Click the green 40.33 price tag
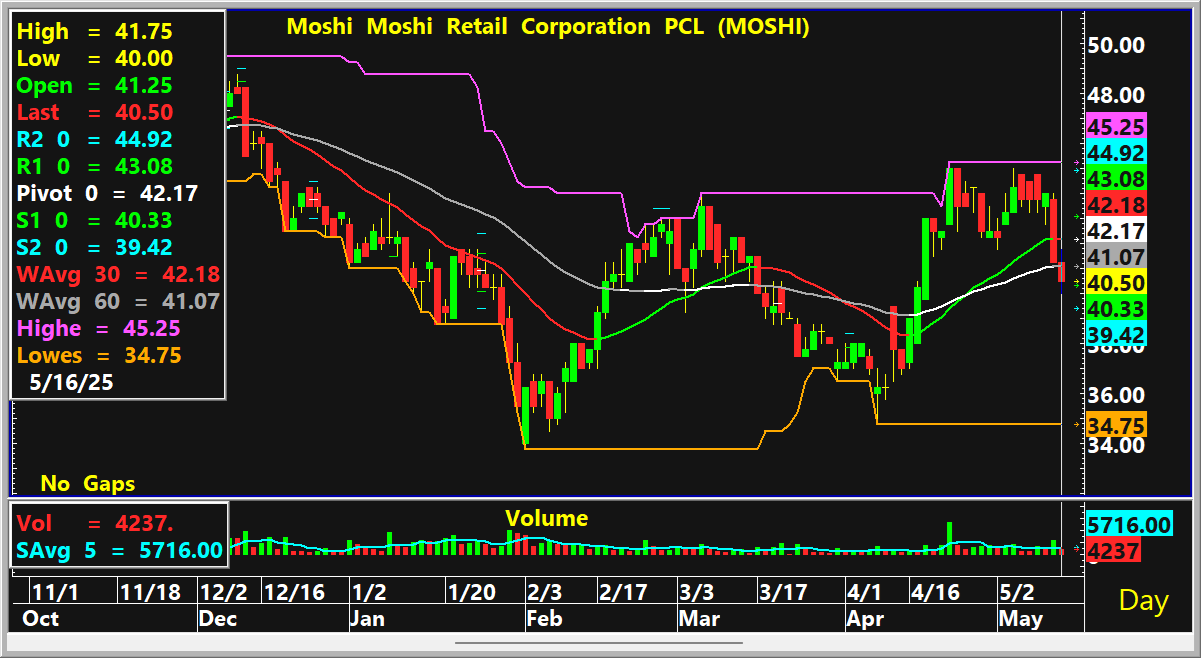1201x658 pixels. click(x=1116, y=309)
